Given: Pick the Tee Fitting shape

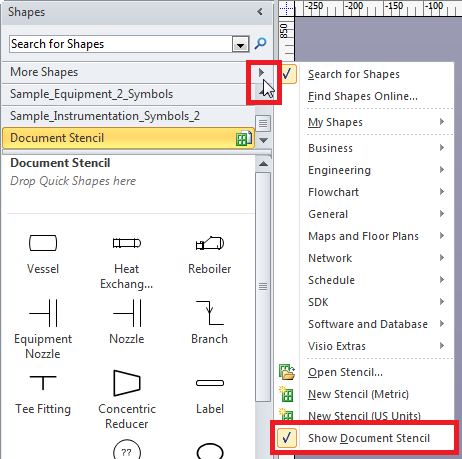Looking at the screenshot, I should (43, 383).
